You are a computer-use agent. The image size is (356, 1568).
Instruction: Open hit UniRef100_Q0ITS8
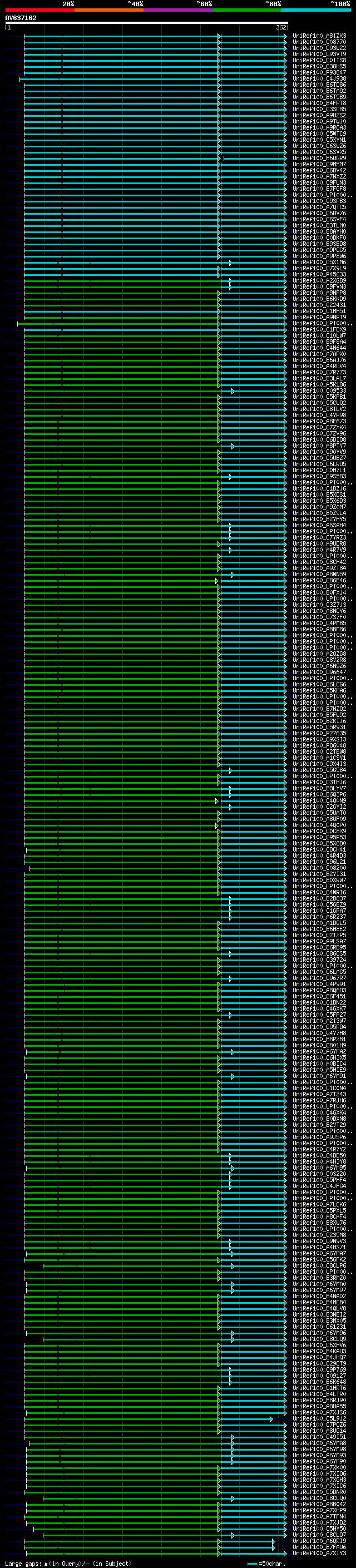319,60
